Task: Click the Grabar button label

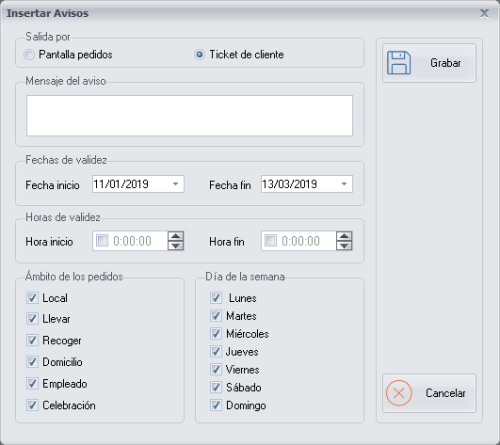Action: [x=445, y=63]
